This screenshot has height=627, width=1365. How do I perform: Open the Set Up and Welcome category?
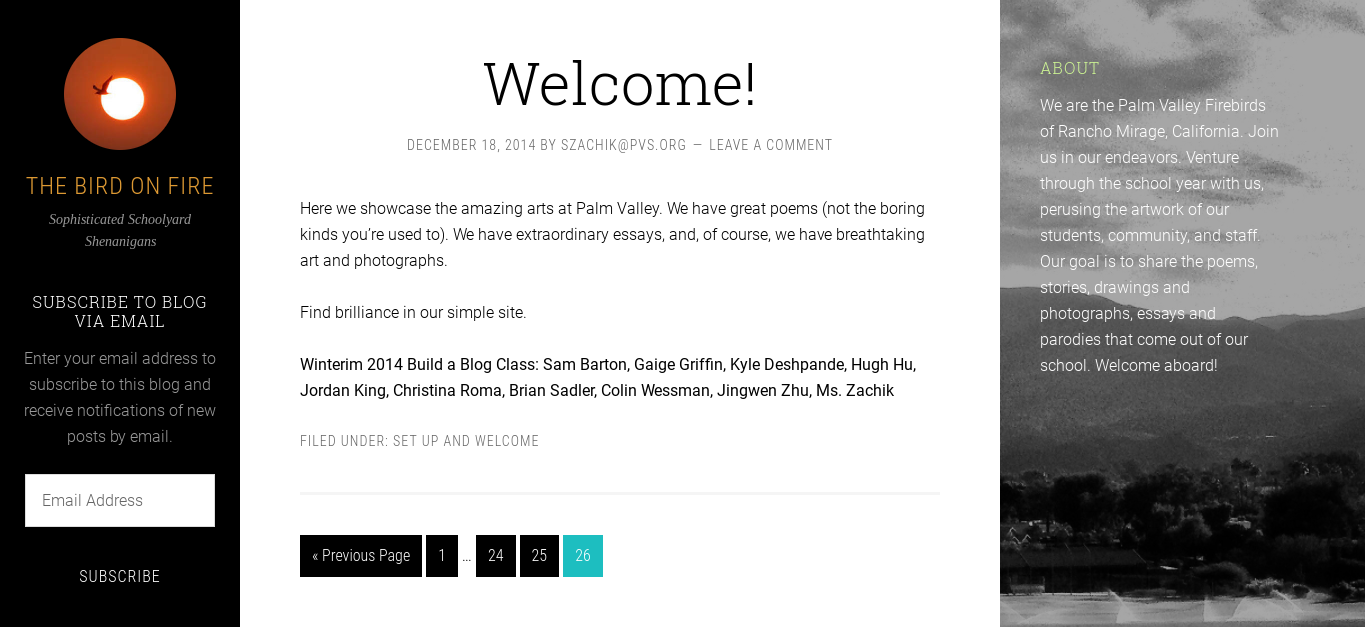pyautogui.click(x=466, y=441)
